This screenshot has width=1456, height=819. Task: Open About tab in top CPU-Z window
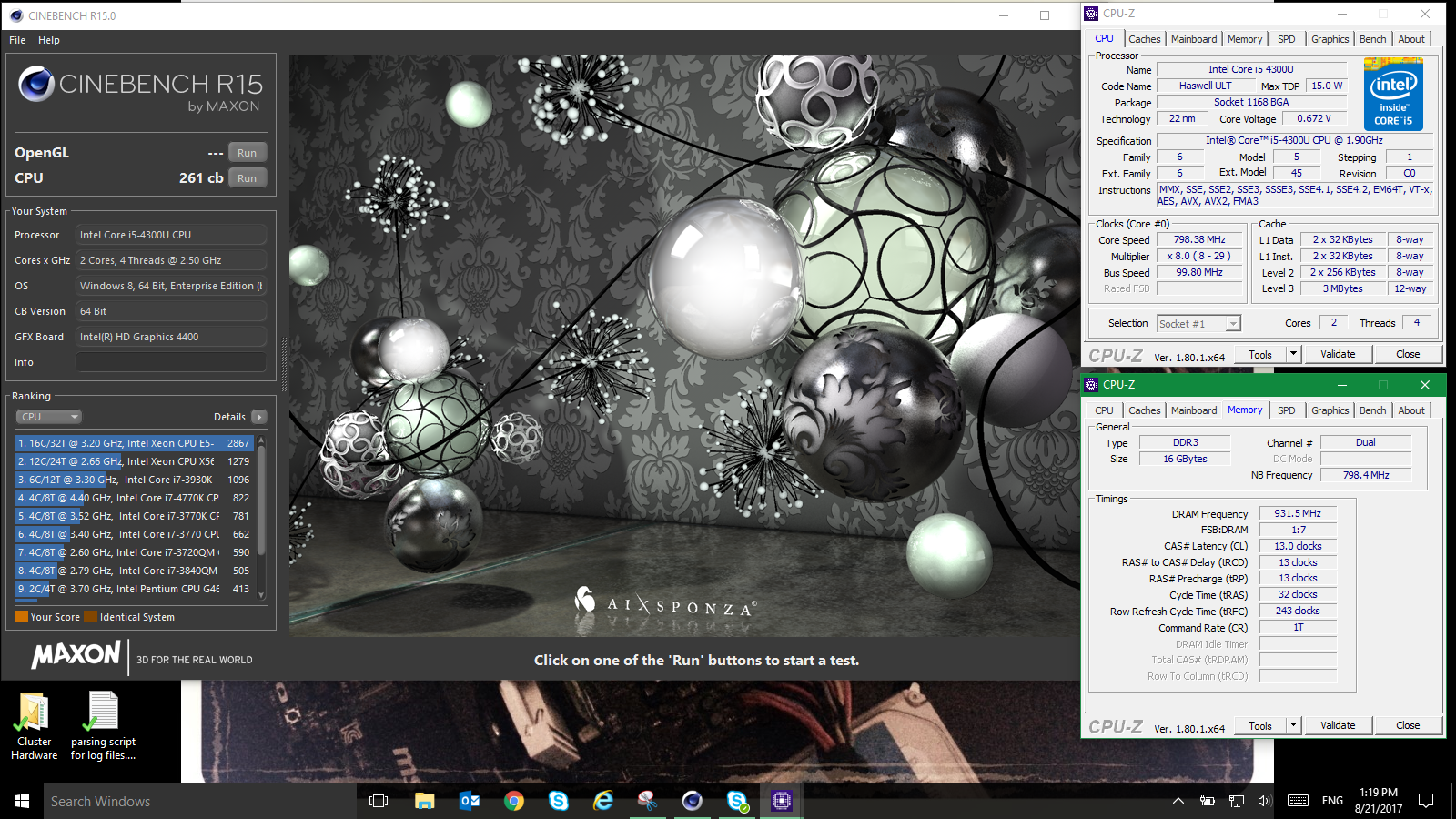1411,39
